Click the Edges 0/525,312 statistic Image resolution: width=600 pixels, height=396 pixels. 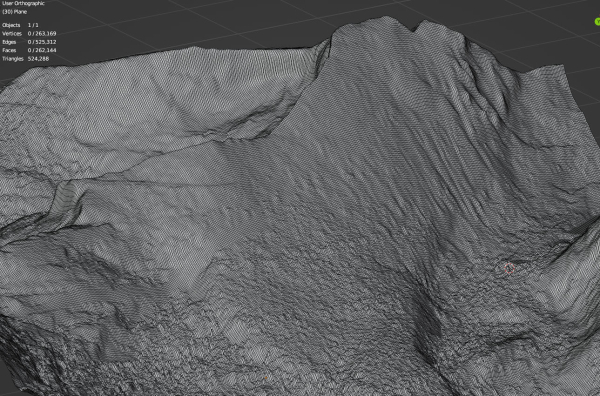(29, 42)
